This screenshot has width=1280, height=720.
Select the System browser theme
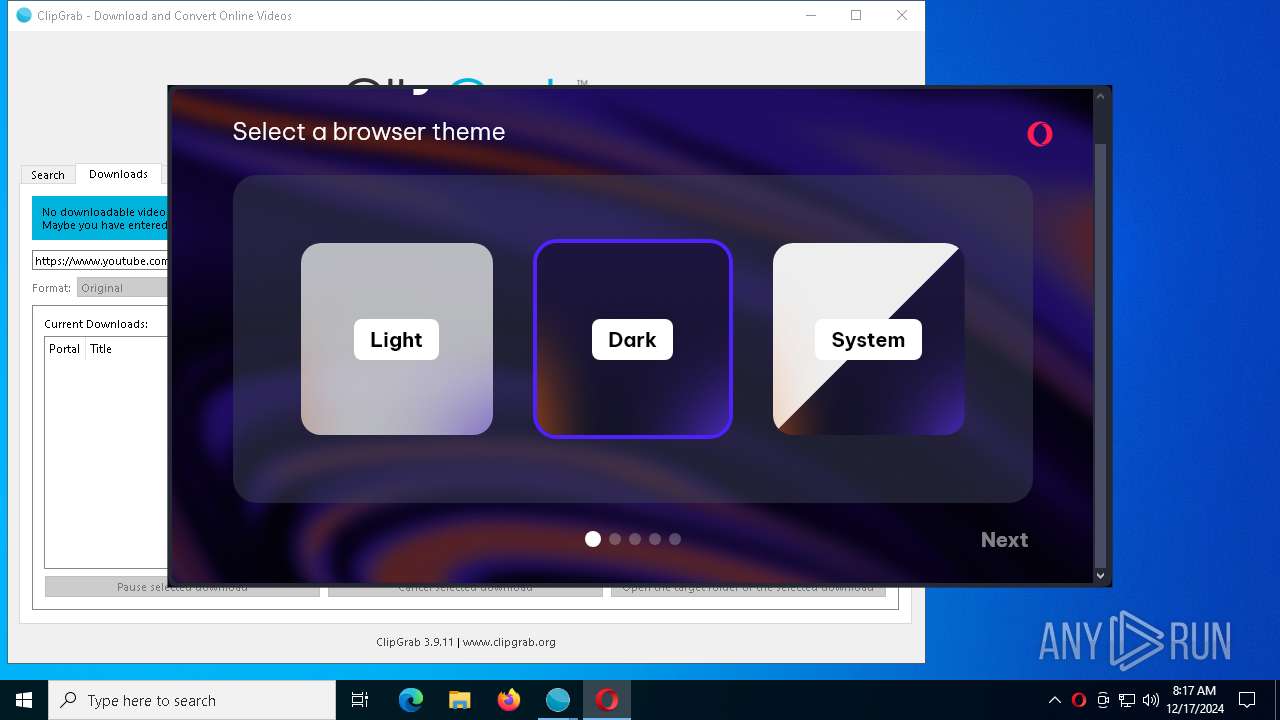(869, 339)
